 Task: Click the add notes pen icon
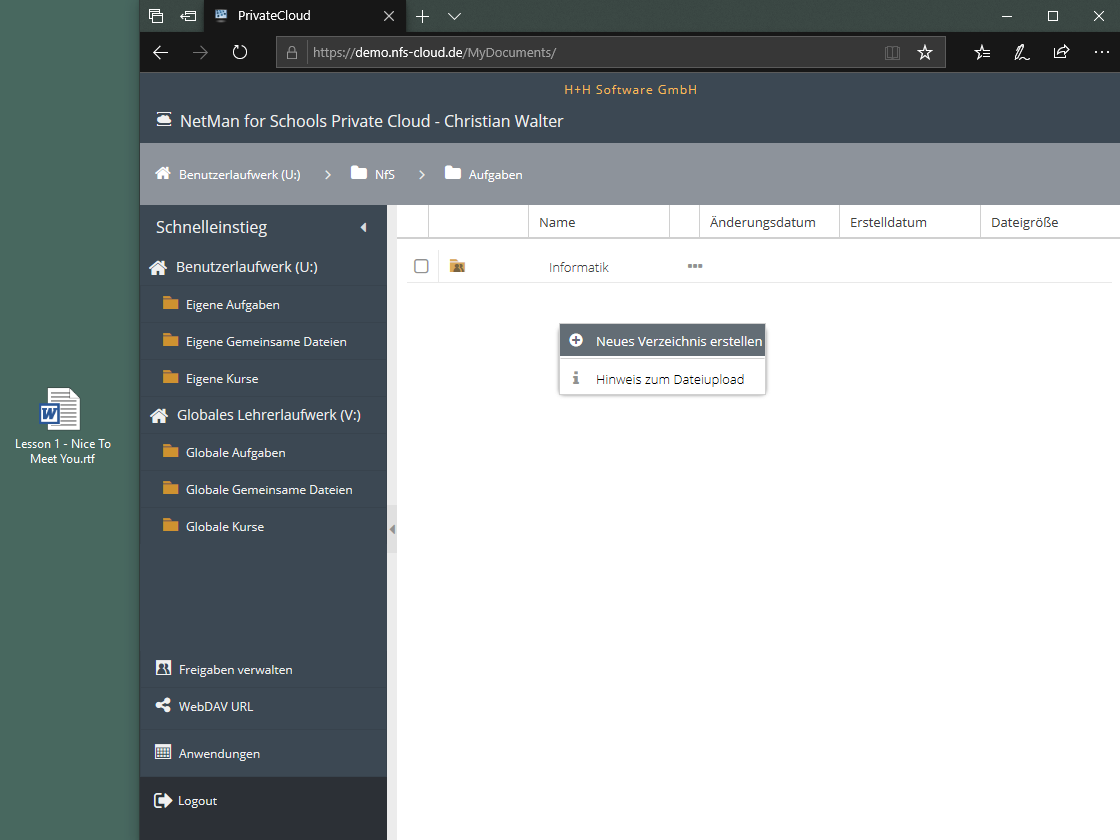(1021, 52)
